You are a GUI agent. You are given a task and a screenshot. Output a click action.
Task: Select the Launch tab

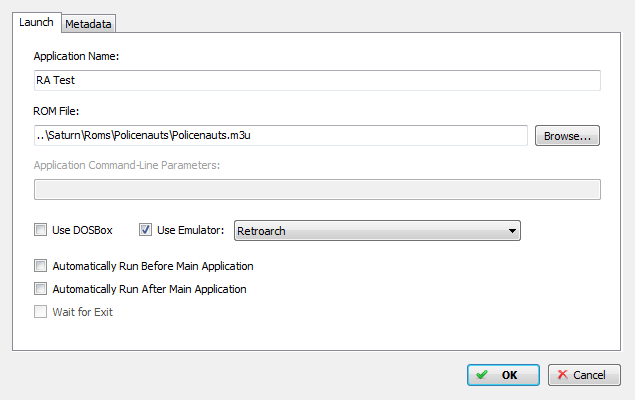pyautogui.click(x=36, y=22)
